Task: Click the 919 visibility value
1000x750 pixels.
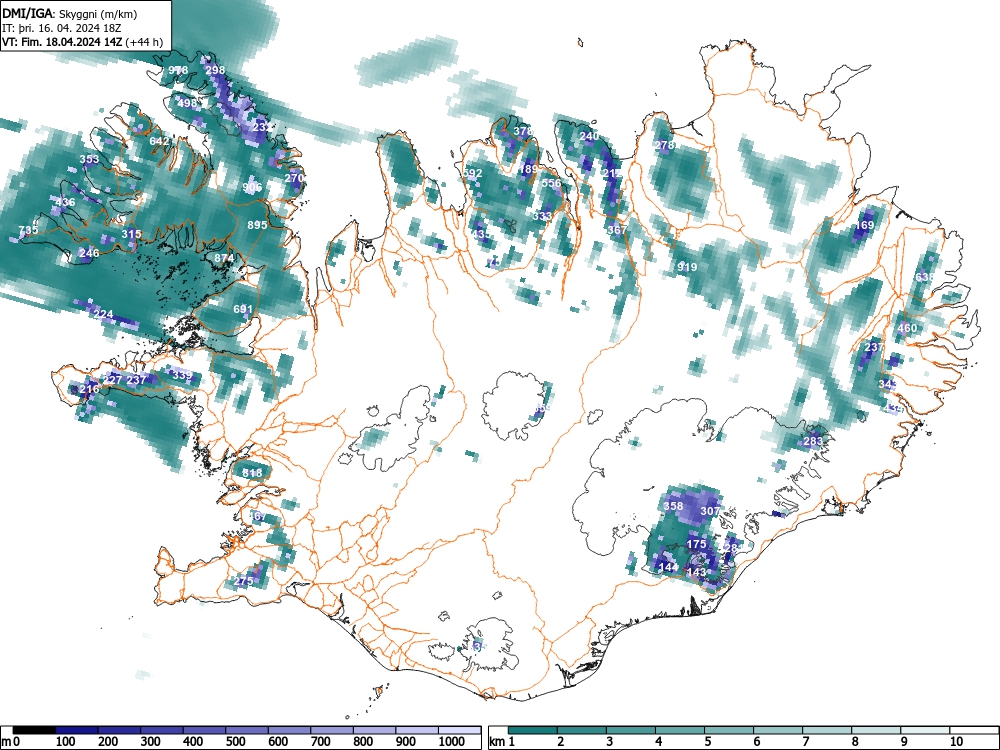Action: click(x=687, y=267)
